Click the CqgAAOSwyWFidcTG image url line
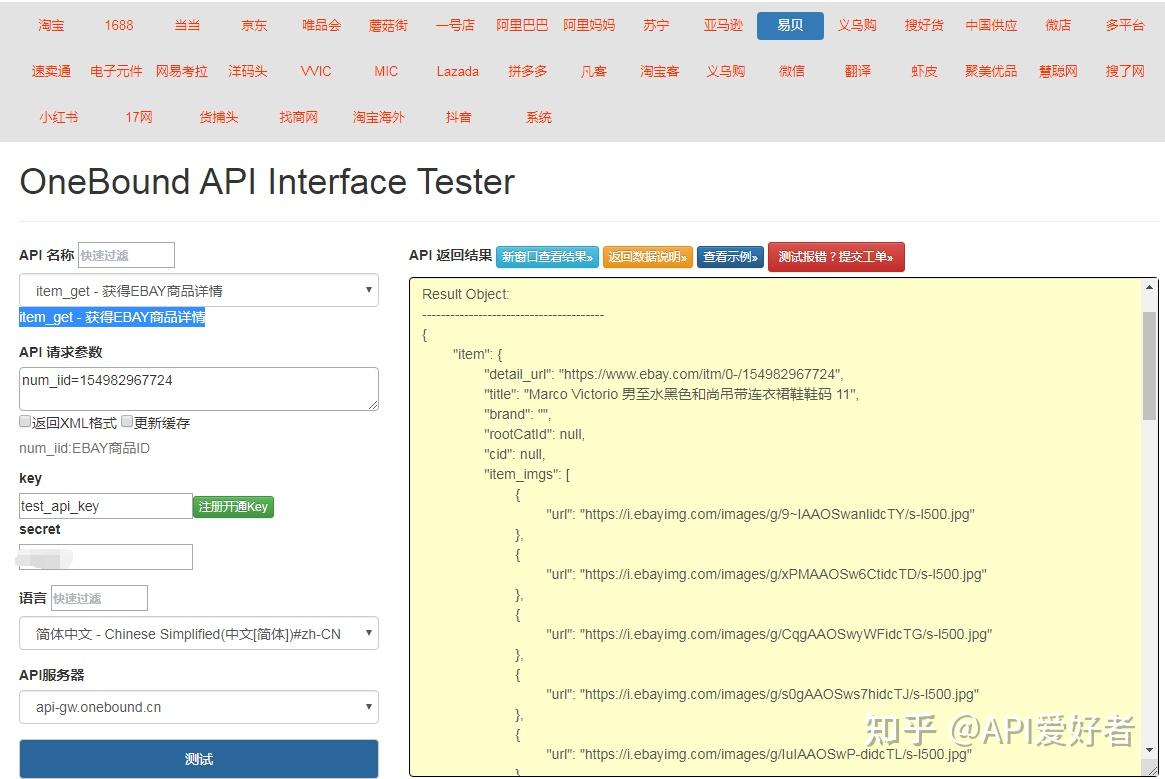This screenshot has width=1165, height=779. click(769, 634)
